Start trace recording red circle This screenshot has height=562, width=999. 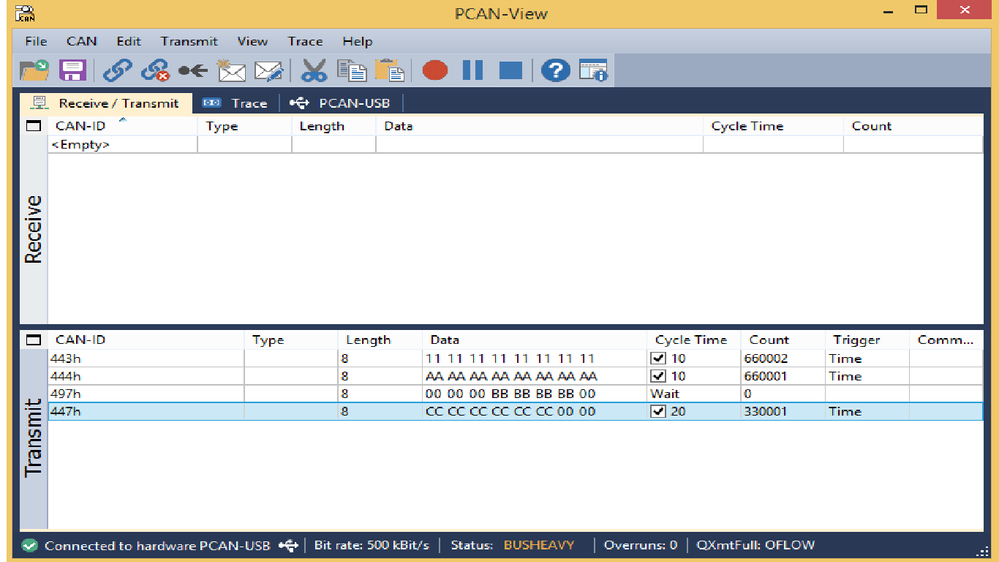[x=435, y=70]
